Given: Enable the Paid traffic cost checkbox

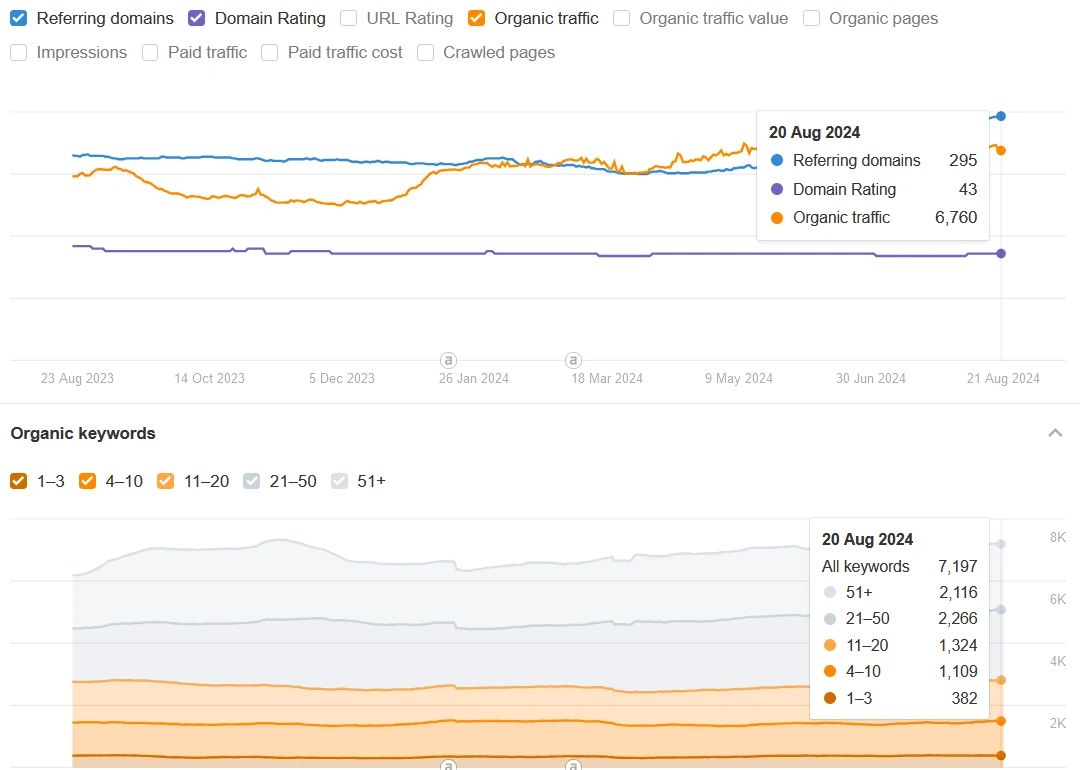Looking at the screenshot, I should pyautogui.click(x=270, y=52).
